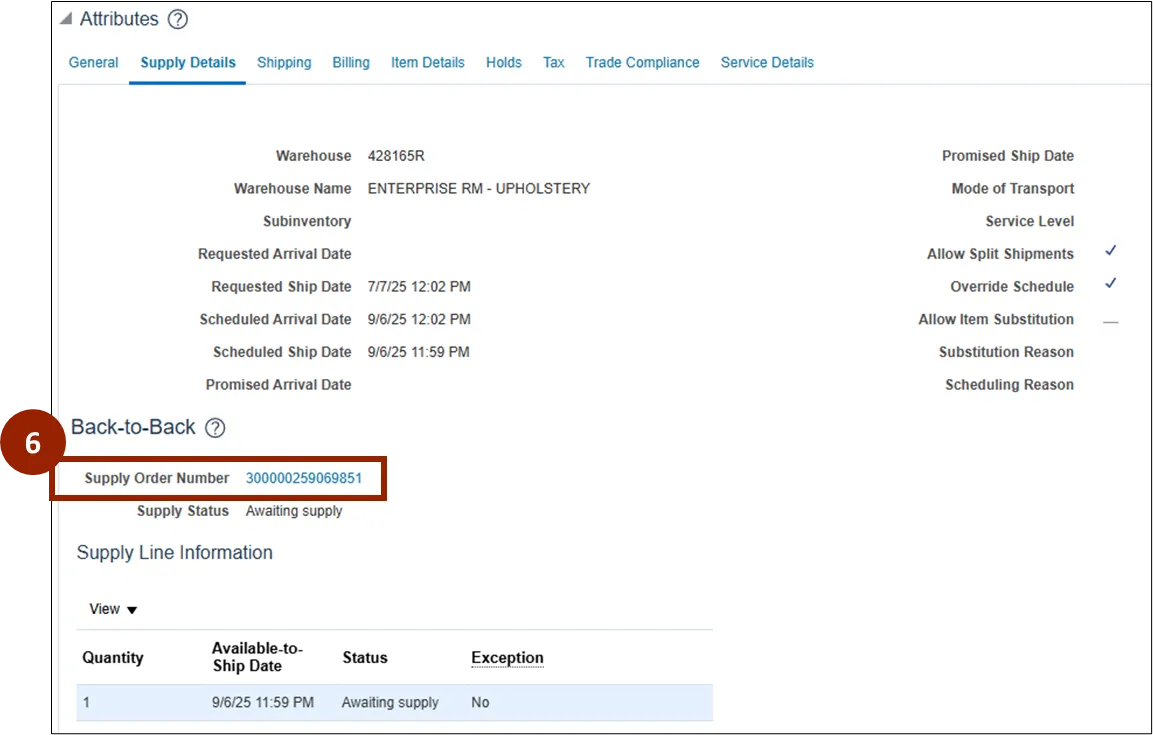
Task: Click the help icon next to Attributes
Action: [x=177, y=19]
